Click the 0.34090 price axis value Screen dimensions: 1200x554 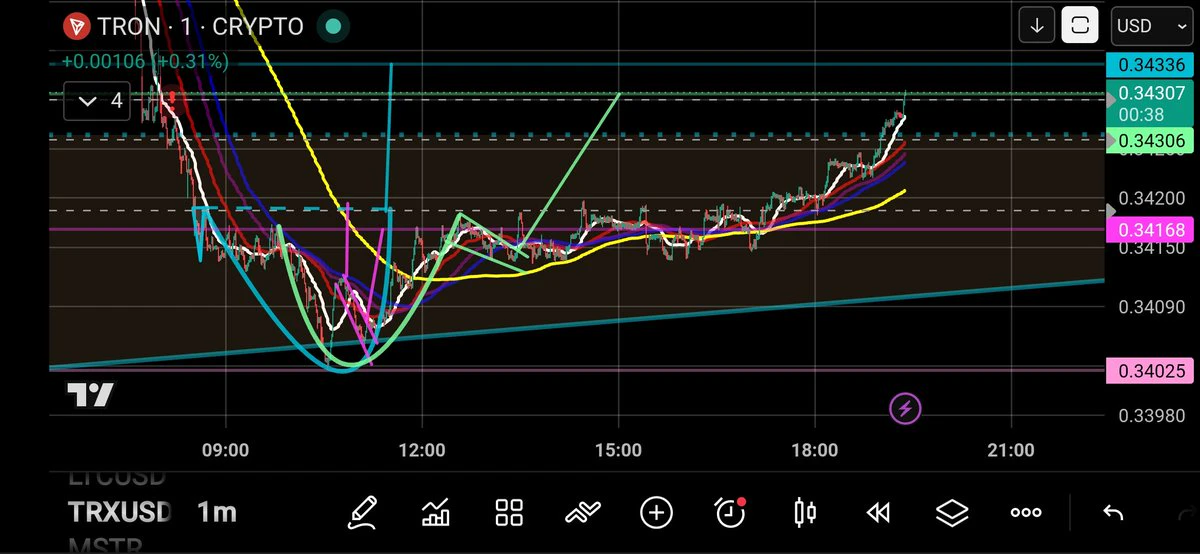1151,309
